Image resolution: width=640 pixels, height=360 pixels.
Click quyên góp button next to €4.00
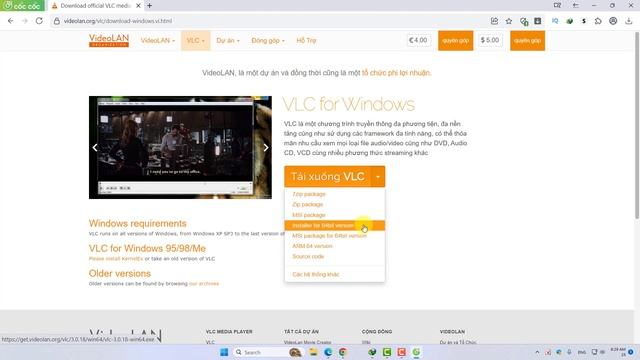click(x=456, y=40)
